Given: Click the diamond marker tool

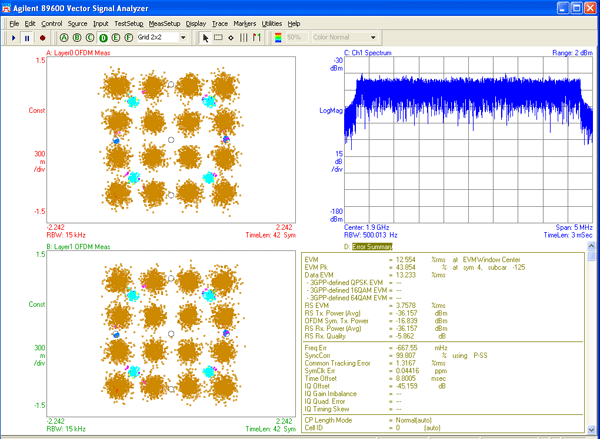Looking at the screenshot, I should (232, 37).
